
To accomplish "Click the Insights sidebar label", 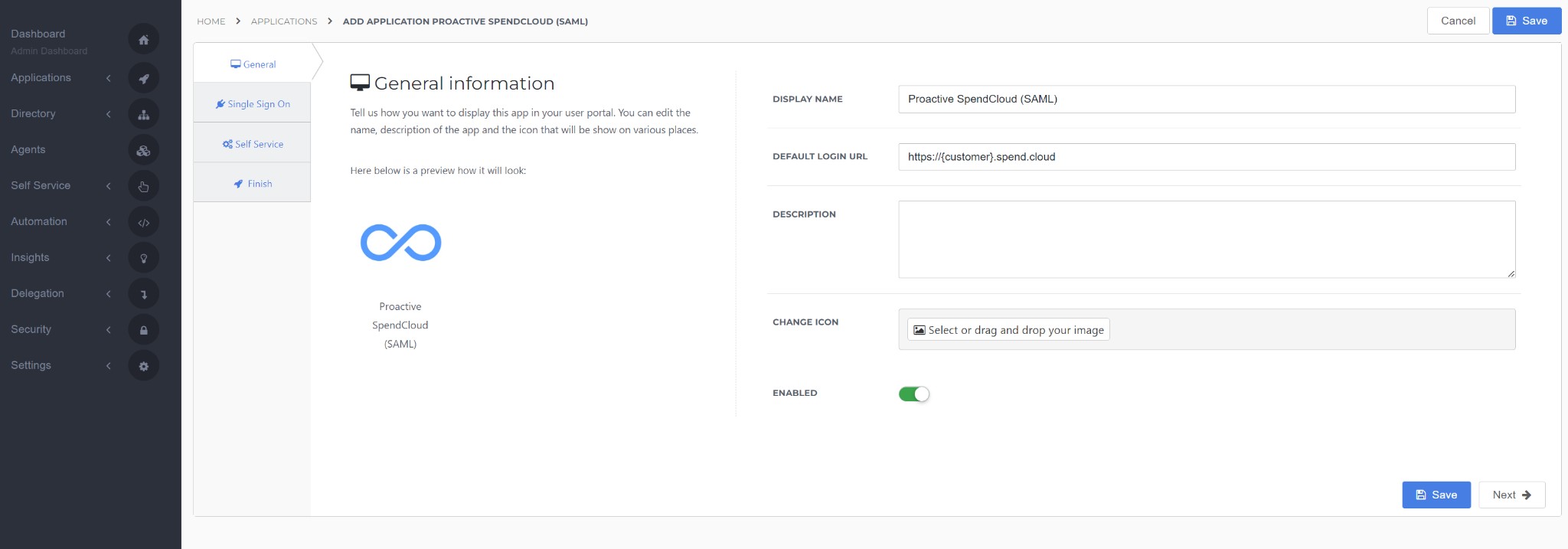I will point(30,257).
